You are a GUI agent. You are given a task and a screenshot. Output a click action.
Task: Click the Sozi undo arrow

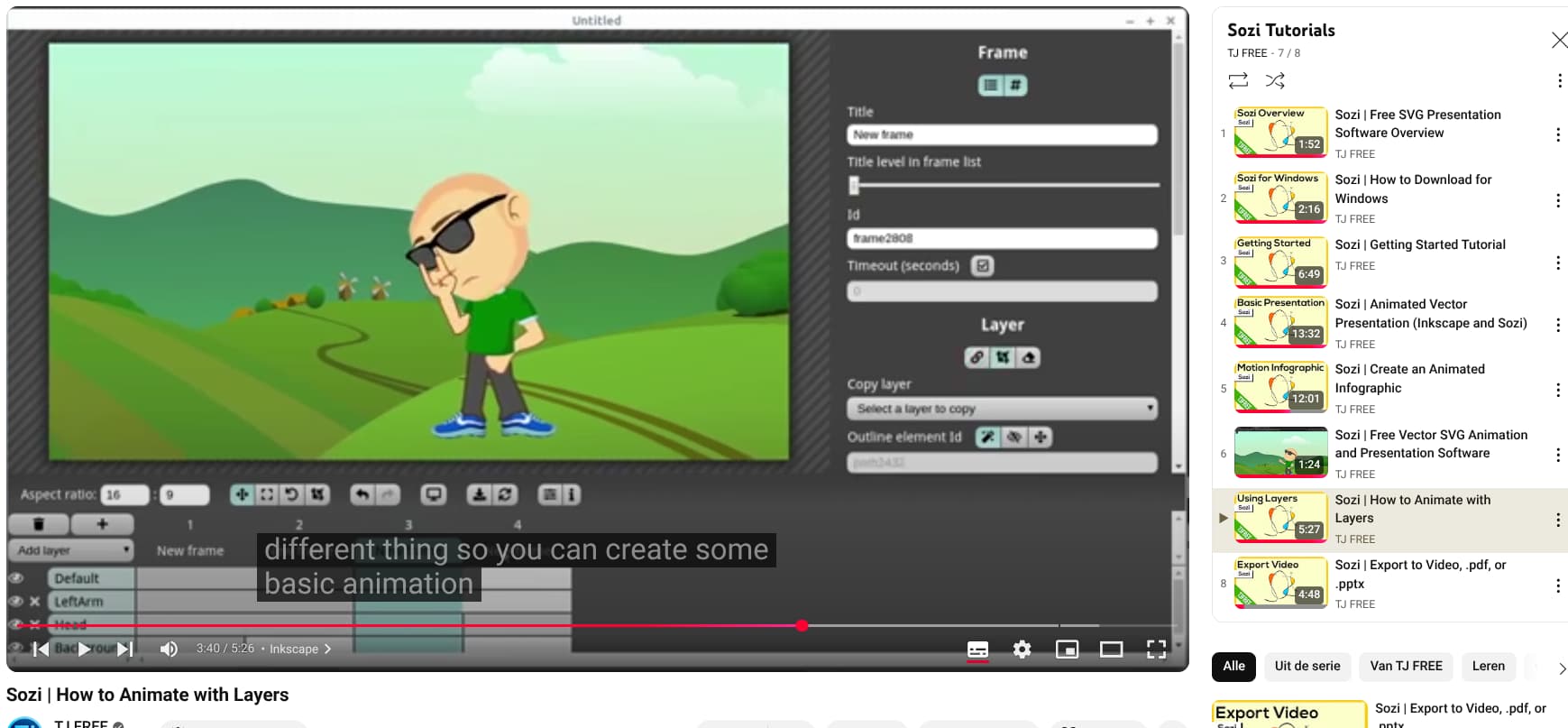click(362, 494)
